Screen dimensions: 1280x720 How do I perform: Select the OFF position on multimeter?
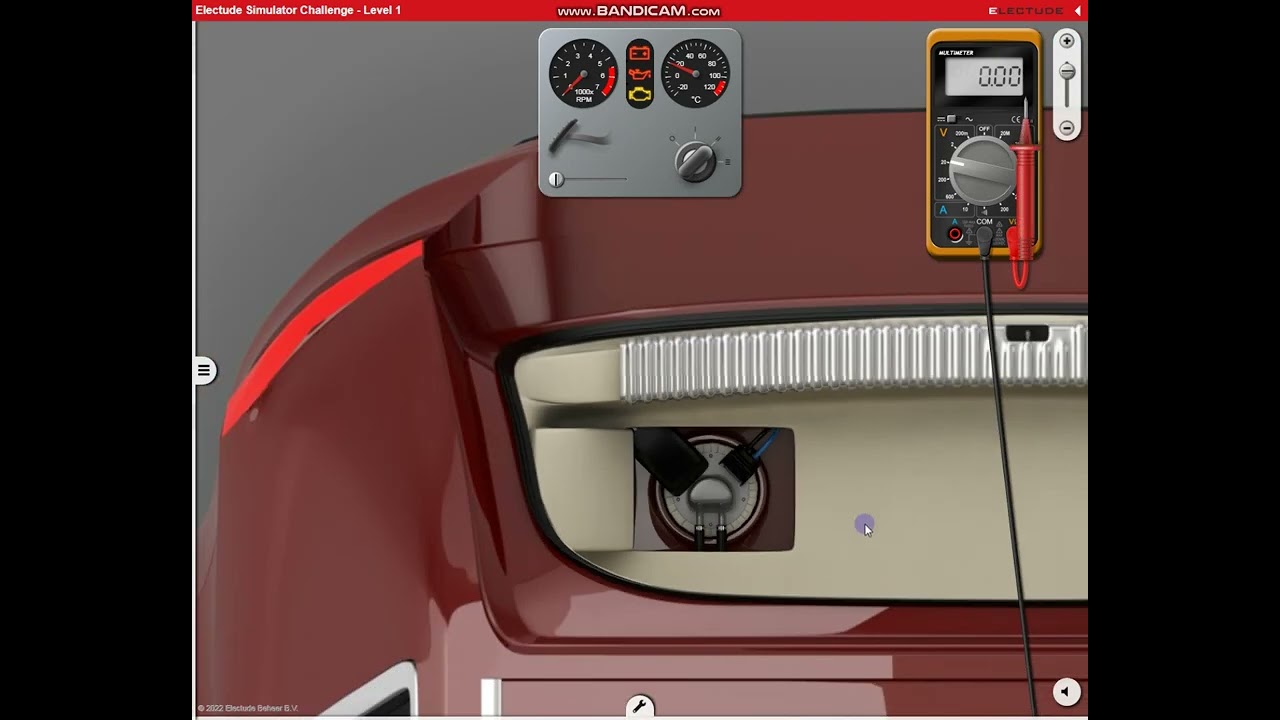point(984,130)
